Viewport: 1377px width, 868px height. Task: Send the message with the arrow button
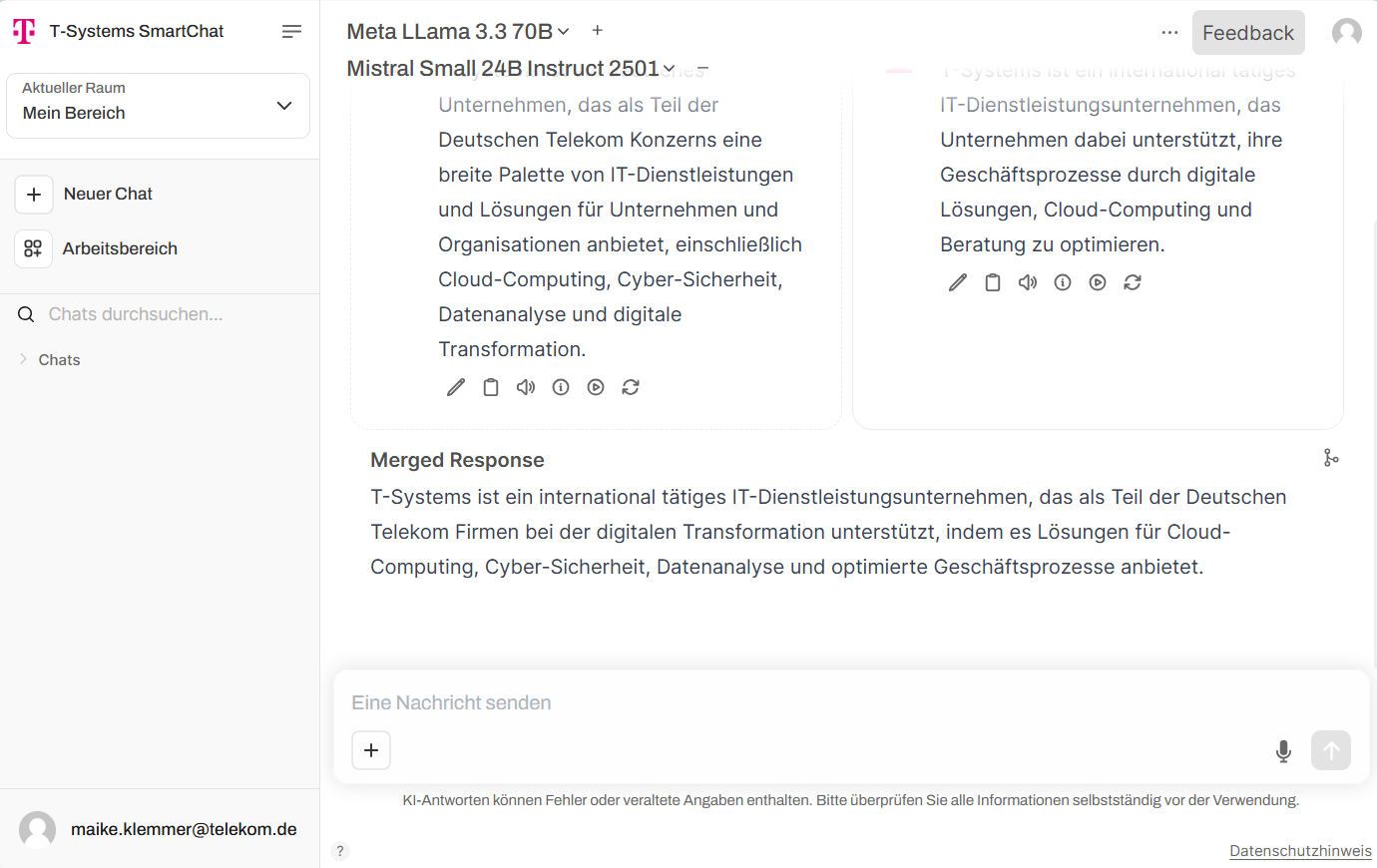pyautogui.click(x=1331, y=750)
